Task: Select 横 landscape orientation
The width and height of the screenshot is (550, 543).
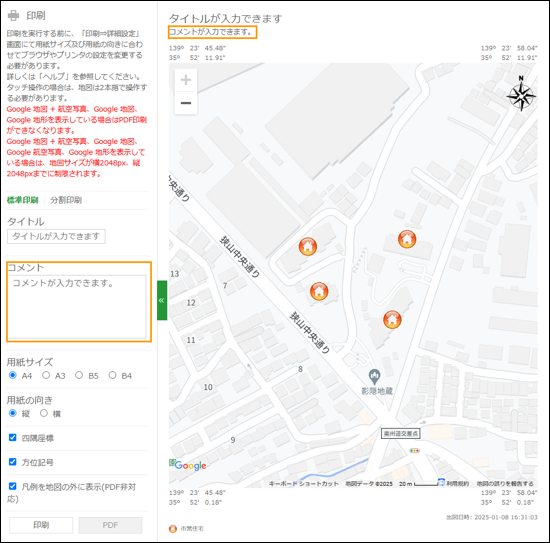Action: point(44,413)
